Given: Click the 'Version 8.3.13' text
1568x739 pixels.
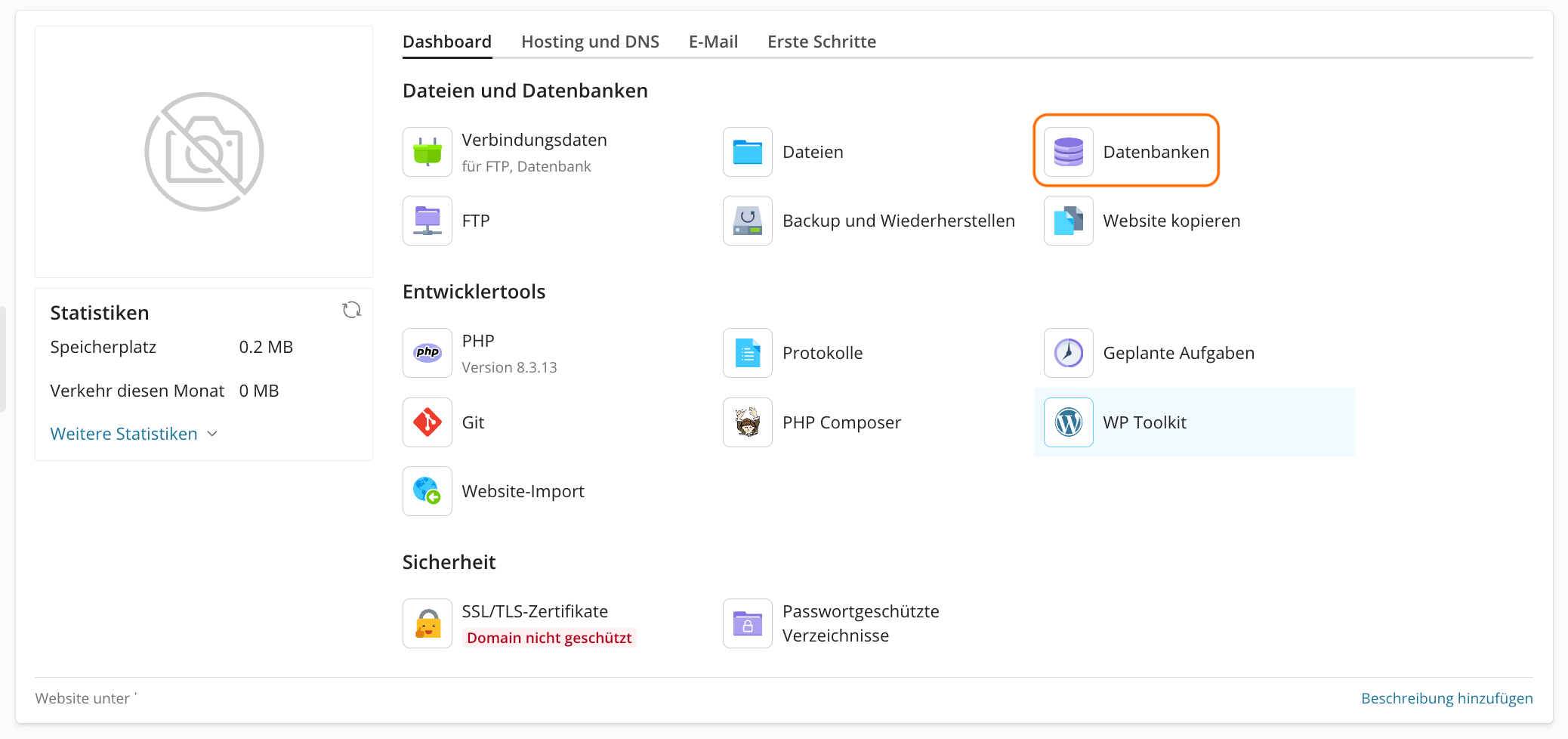Looking at the screenshot, I should (x=509, y=367).
